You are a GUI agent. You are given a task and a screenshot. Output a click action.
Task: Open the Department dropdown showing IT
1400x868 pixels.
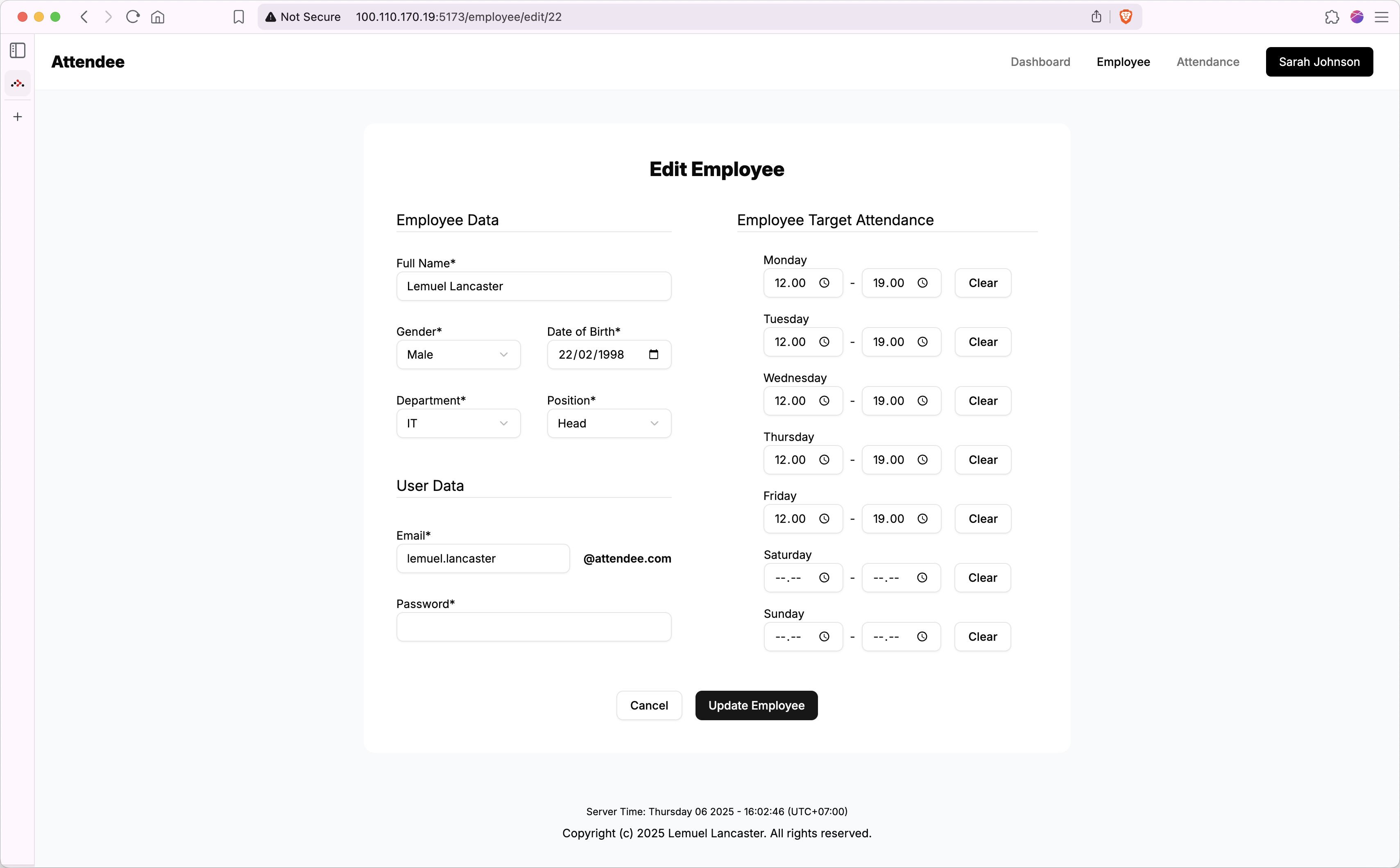[458, 423]
